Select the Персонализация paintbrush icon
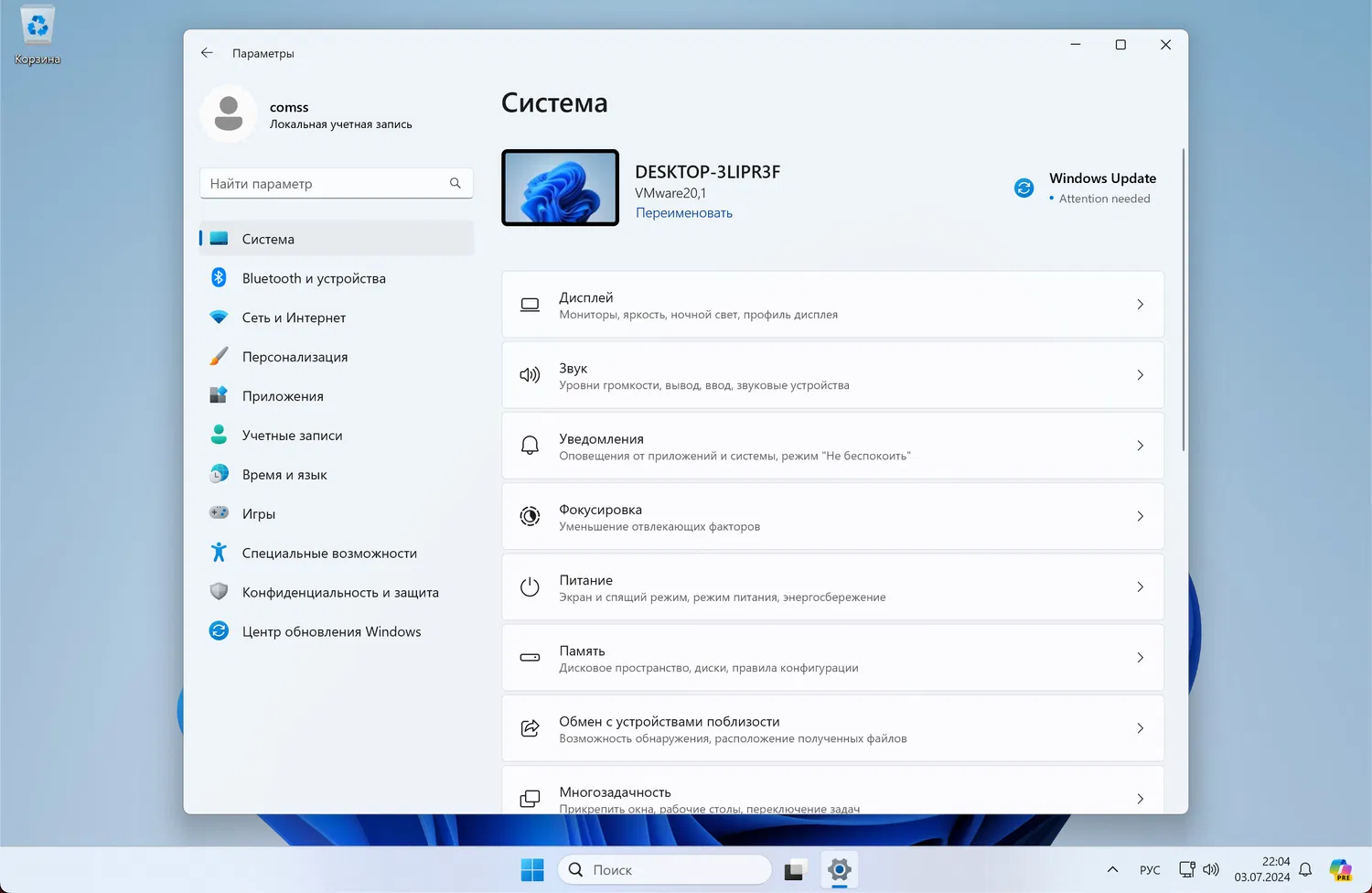Image resolution: width=1372 pixels, height=893 pixels. (x=219, y=357)
